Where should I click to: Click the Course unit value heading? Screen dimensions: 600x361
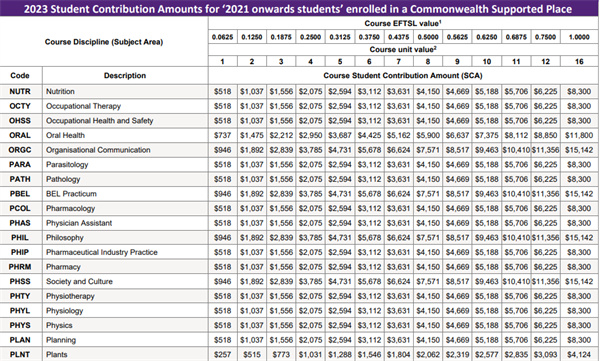pos(403,49)
